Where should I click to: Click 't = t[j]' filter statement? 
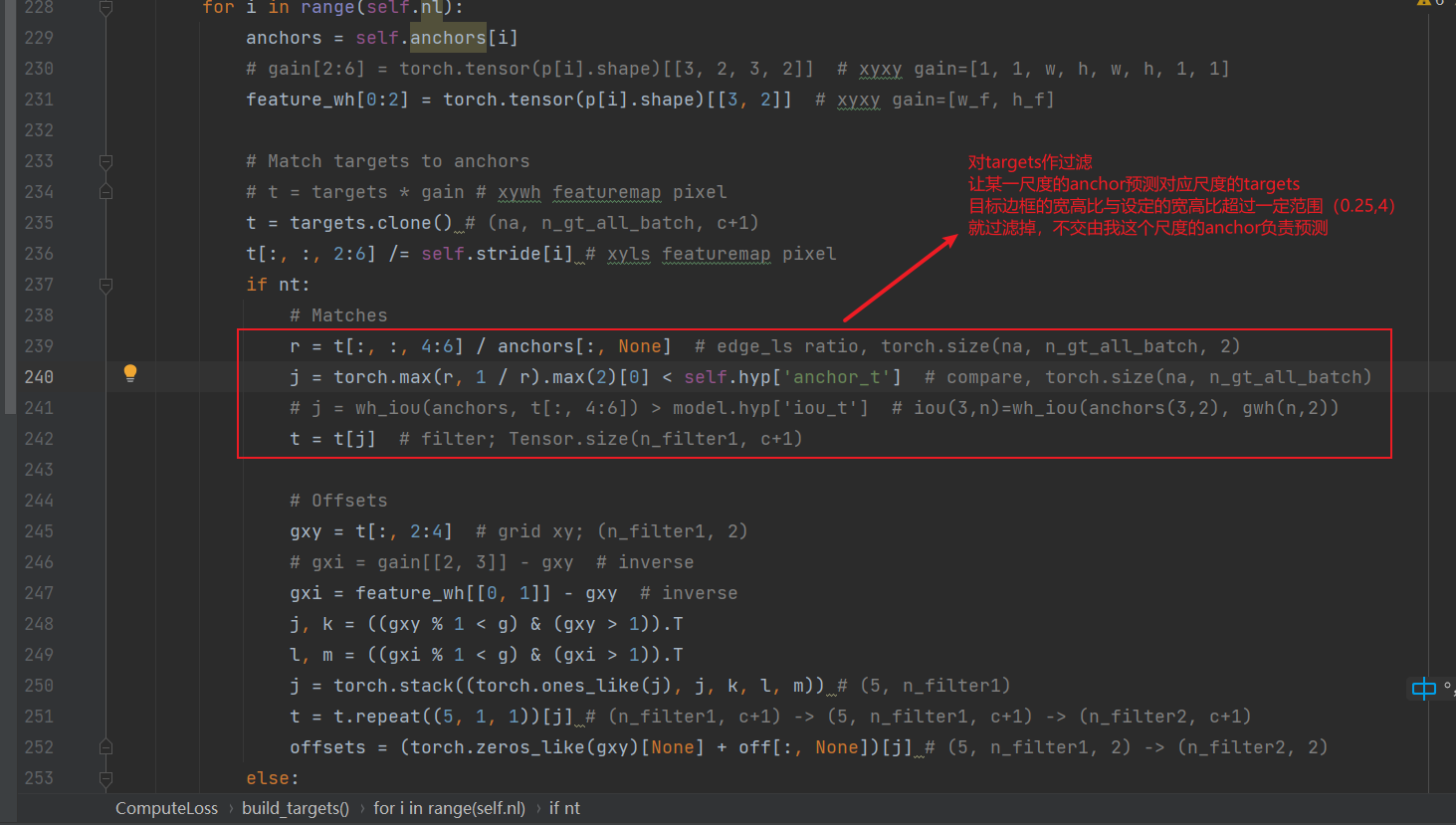point(332,439)
